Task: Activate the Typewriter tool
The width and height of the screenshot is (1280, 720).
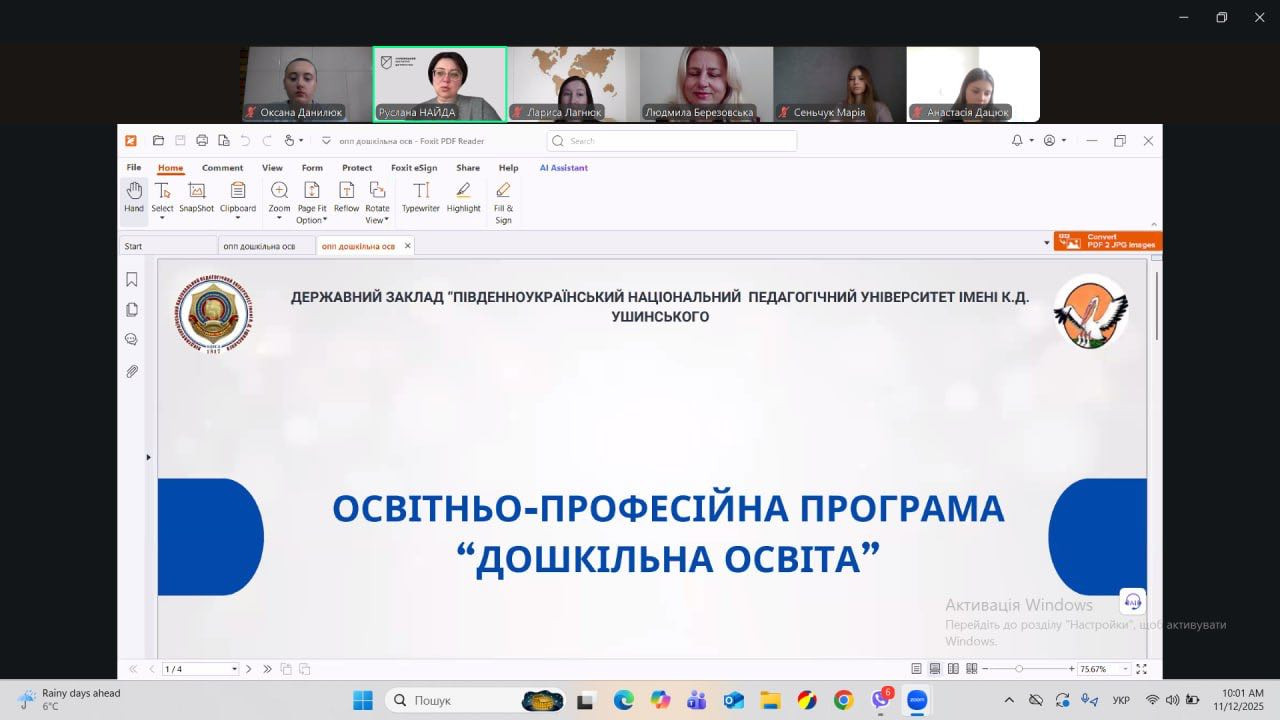Action: (421, 196)
